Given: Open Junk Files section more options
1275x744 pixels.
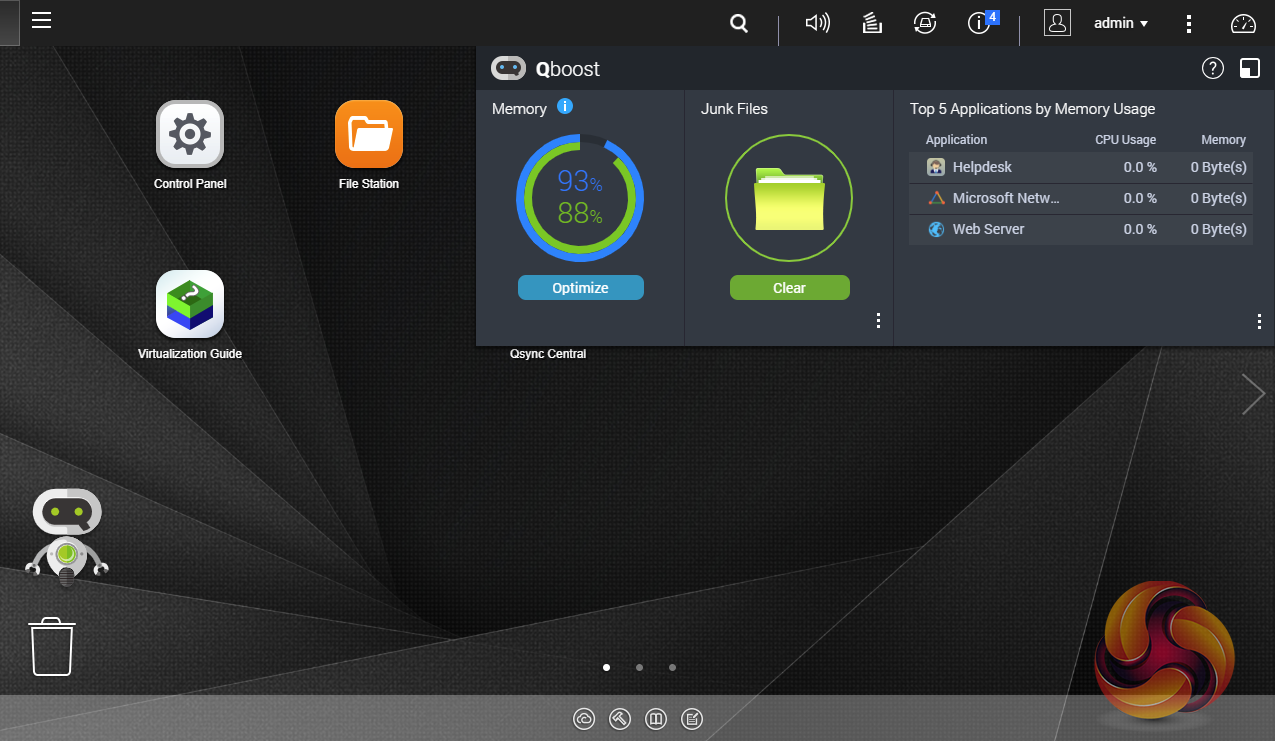Looking at the screenshot, I should click(x=878, y=320).
